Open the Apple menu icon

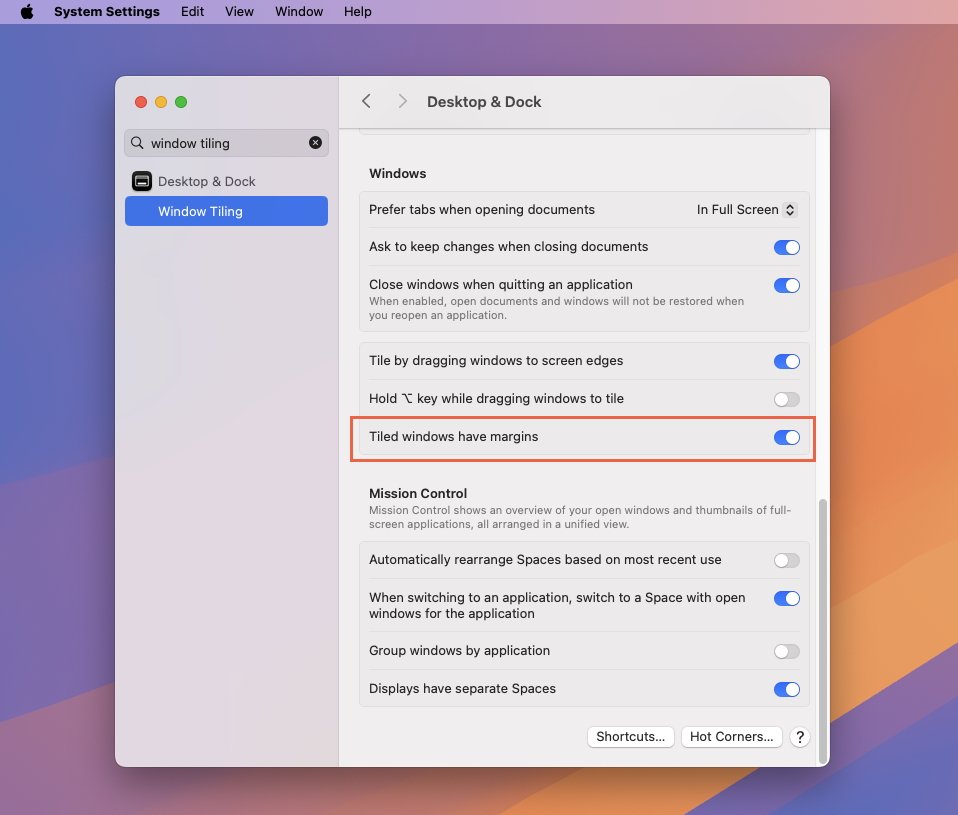(x=27, y=12)
